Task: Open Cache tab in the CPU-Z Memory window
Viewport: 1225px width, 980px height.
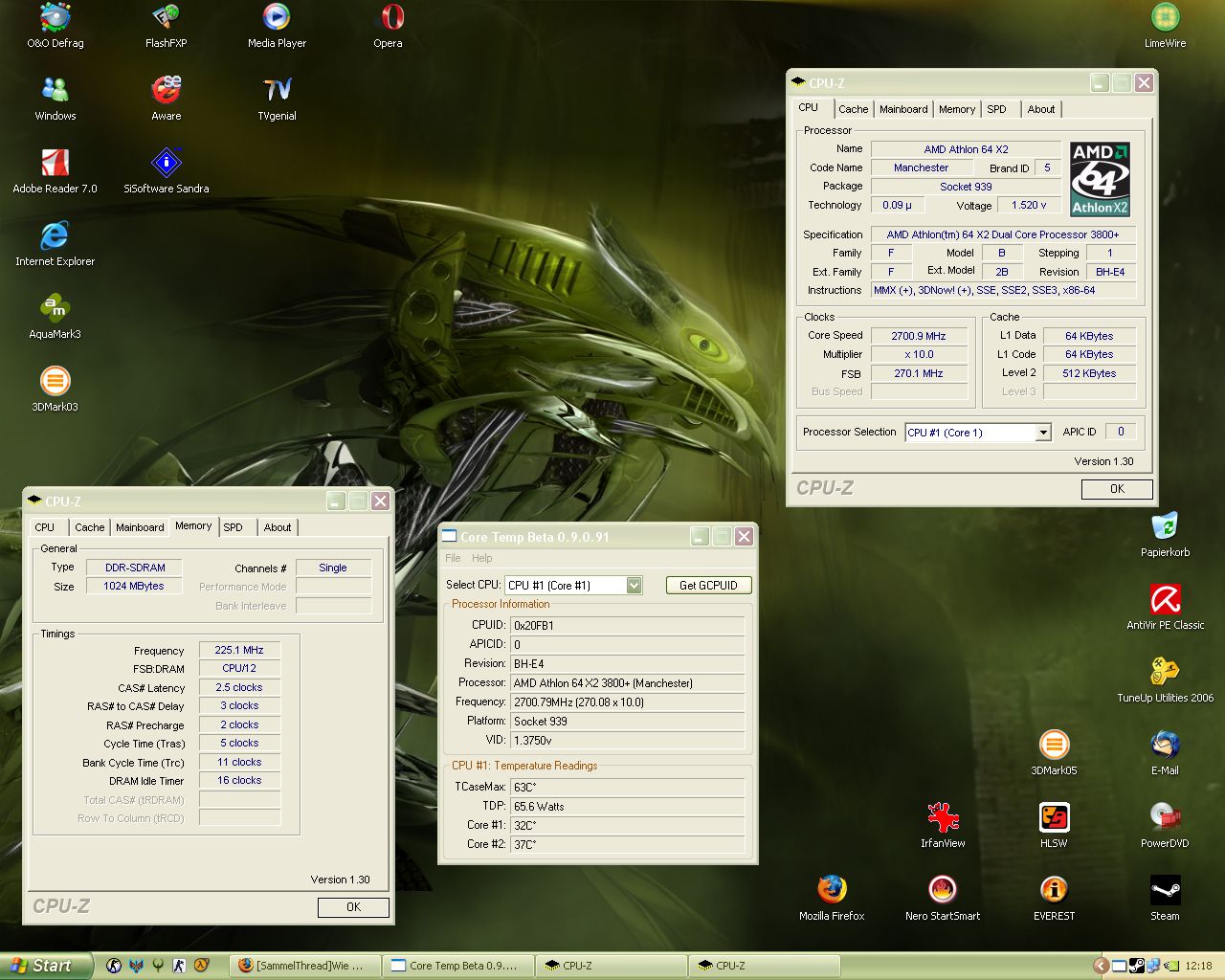Action: point(90,527)
